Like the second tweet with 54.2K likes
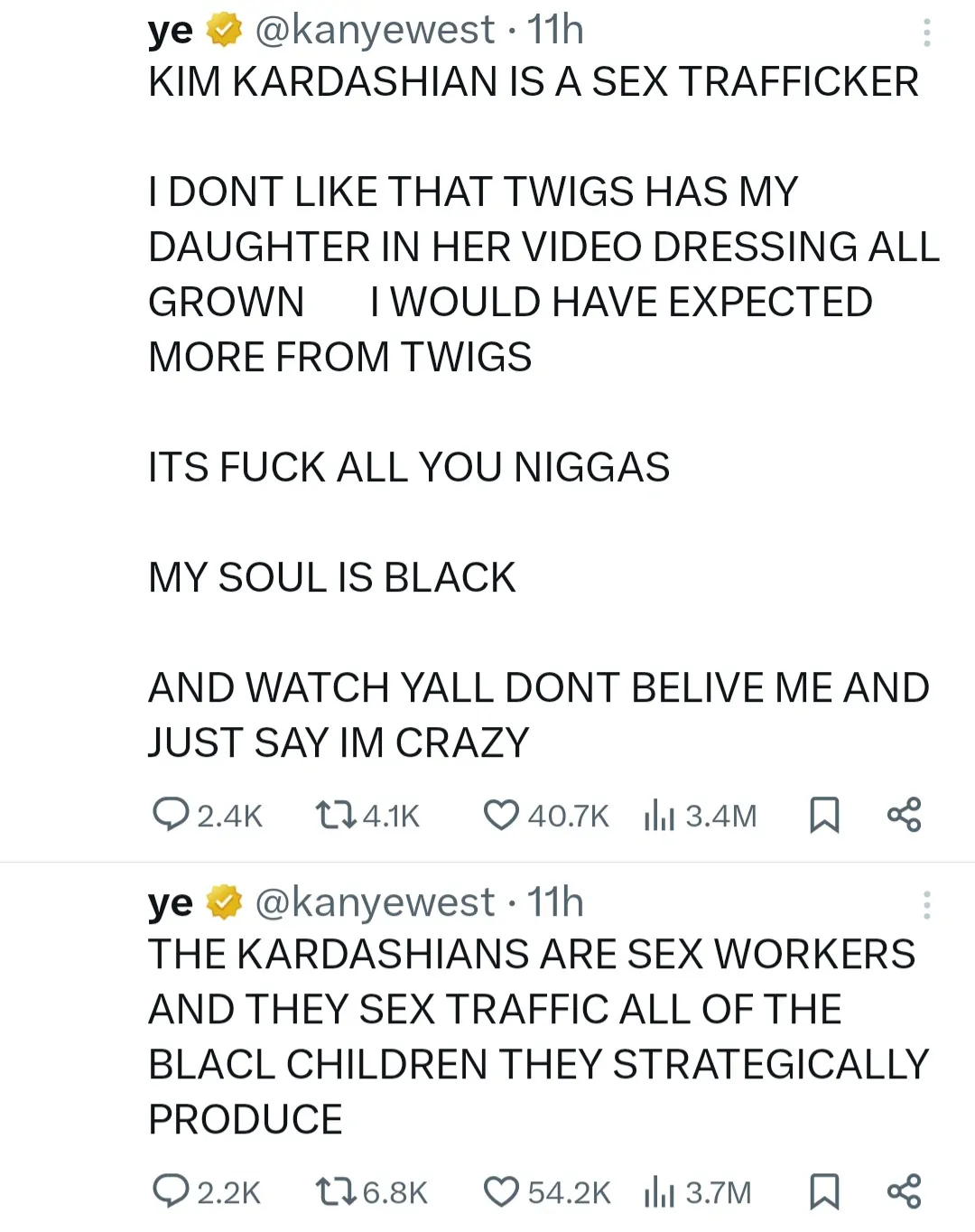 point(501,1191)
